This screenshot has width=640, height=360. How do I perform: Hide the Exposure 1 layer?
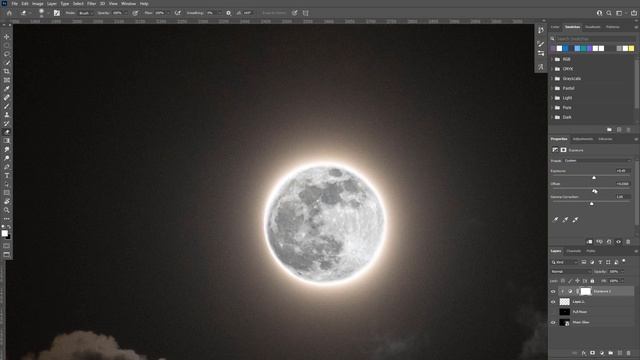point(553,291)
